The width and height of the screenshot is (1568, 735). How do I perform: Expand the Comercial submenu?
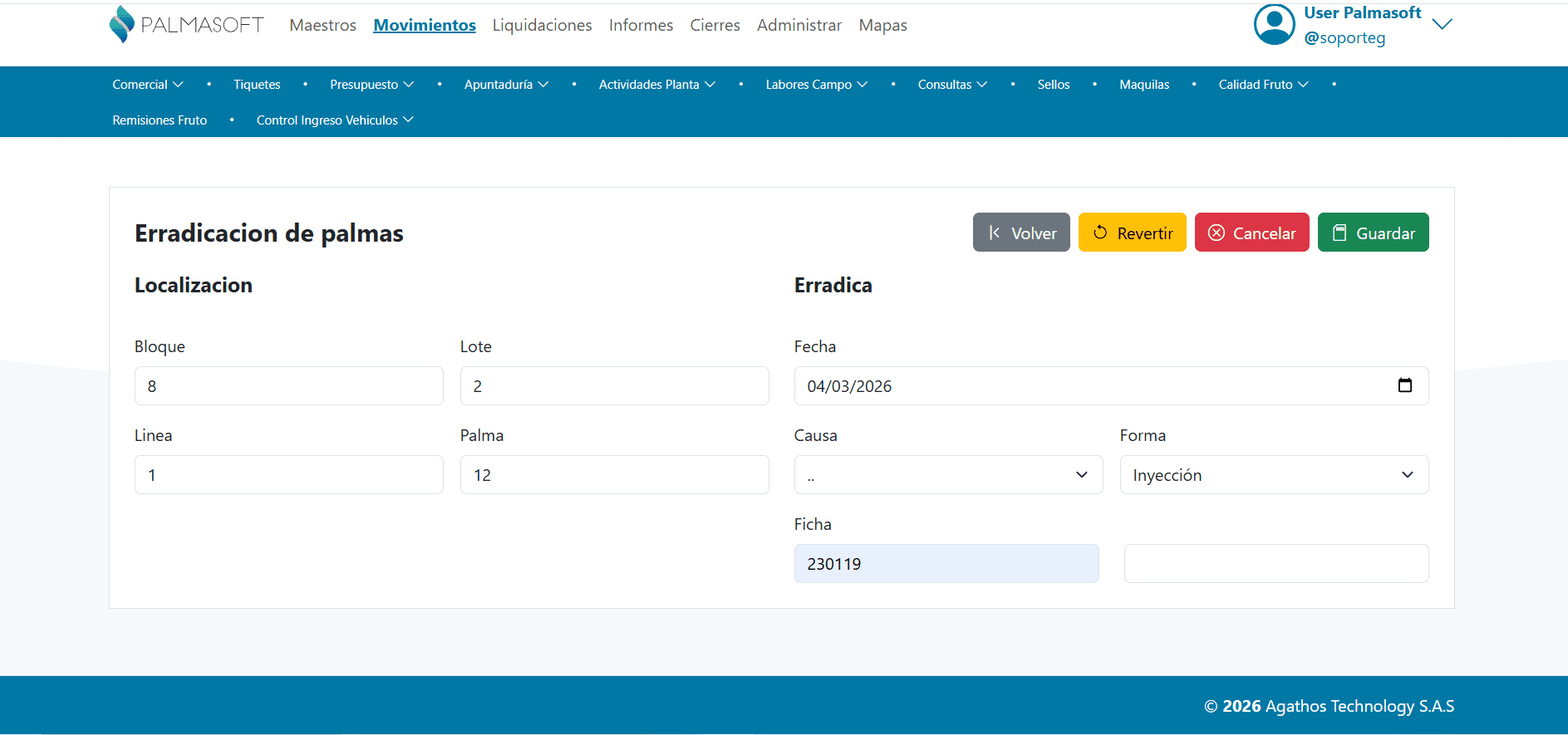click(148, 85)
